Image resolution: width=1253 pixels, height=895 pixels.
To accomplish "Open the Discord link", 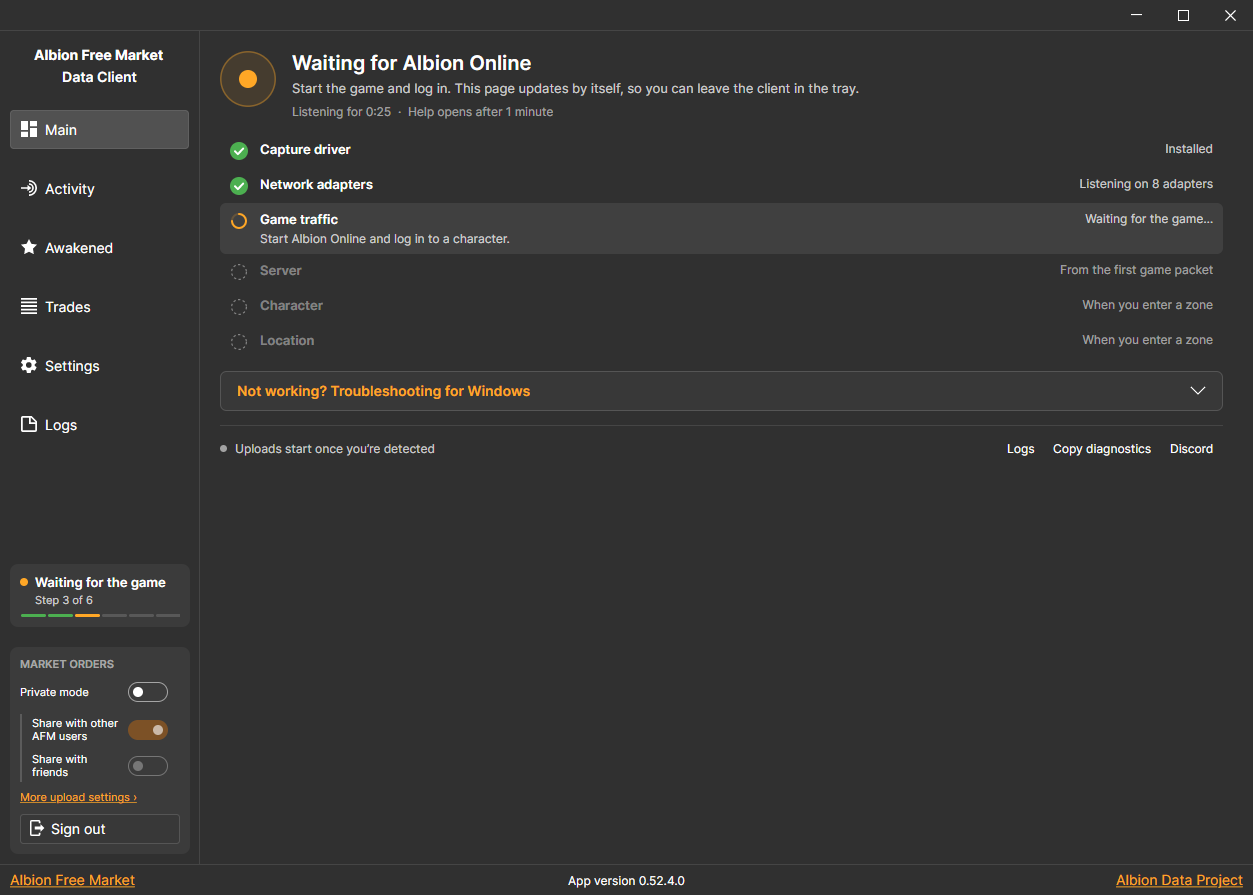I will click(1191, 449).
